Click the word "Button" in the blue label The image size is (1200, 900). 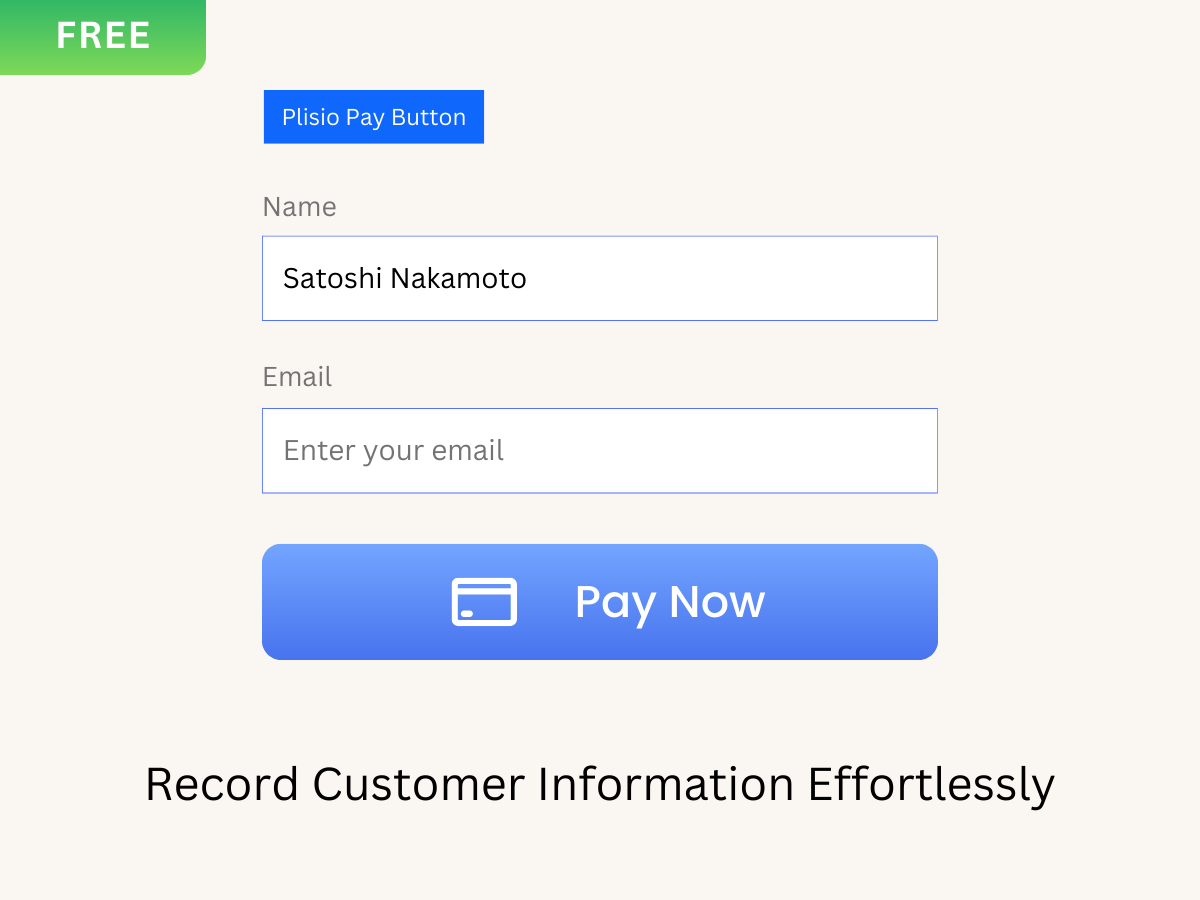pyautogui.click(x=428, y=117)
